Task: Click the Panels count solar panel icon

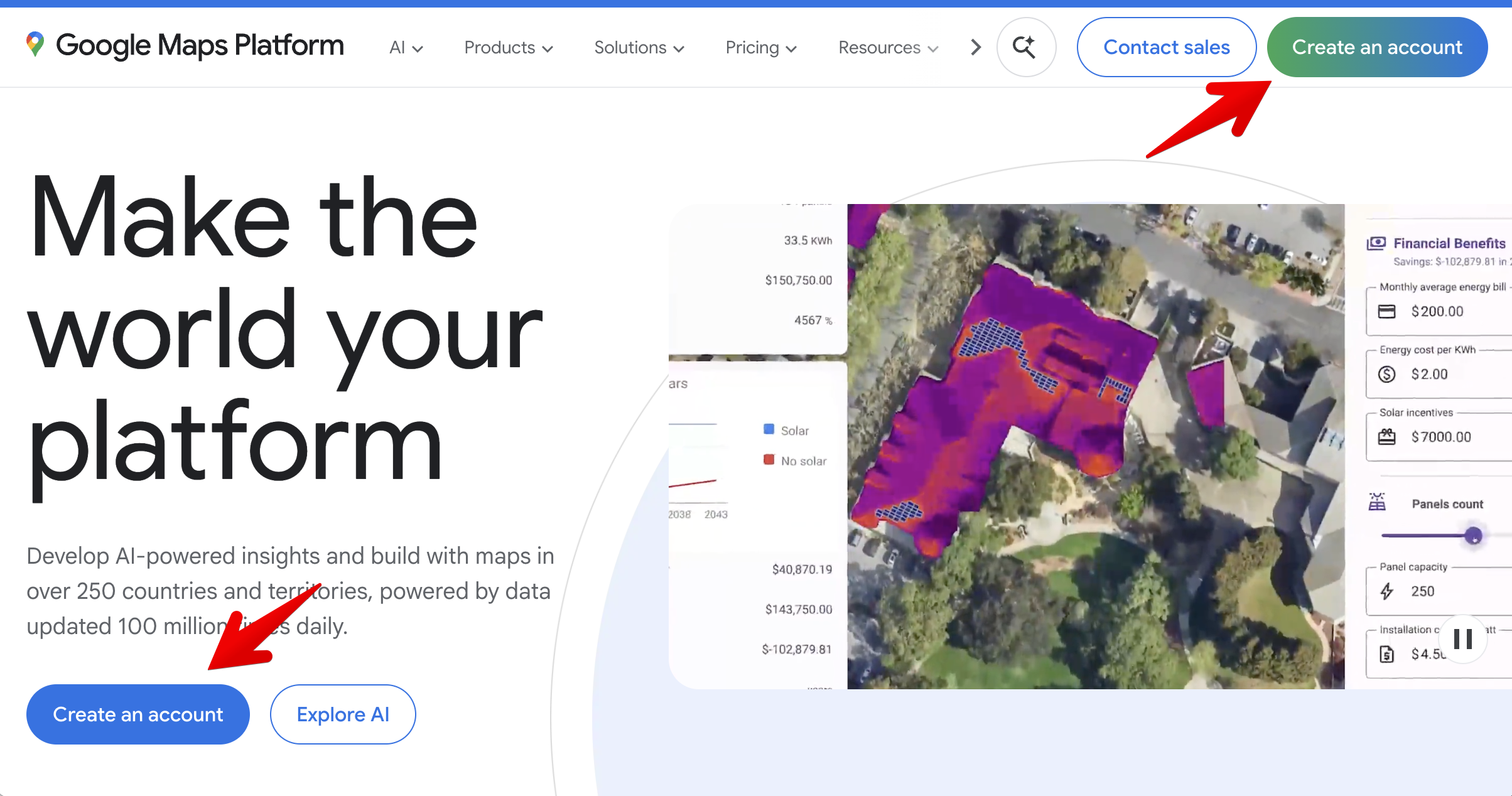Action: (x=1377, y=502)
